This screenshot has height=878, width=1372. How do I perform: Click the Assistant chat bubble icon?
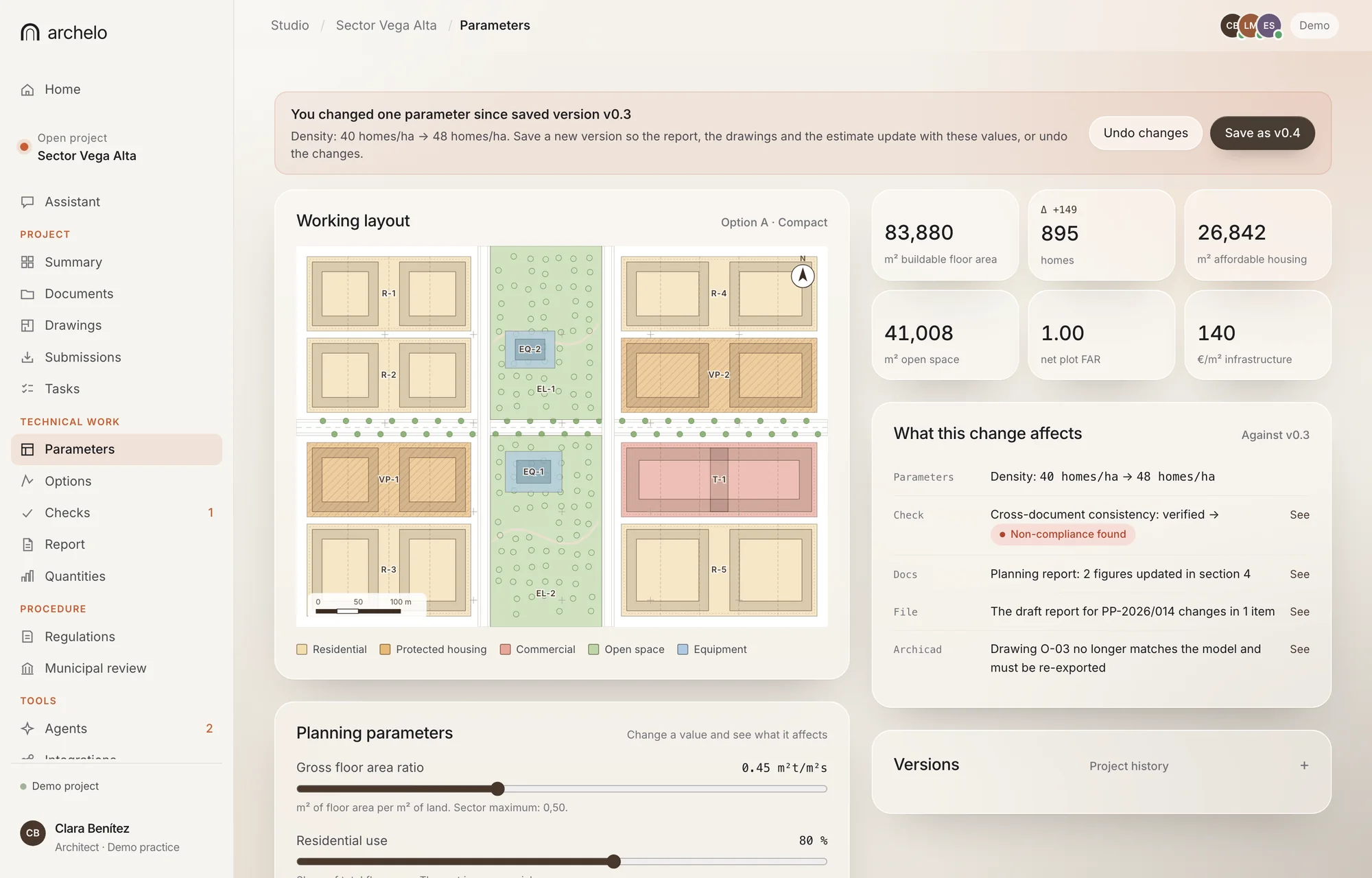[27, 202]
